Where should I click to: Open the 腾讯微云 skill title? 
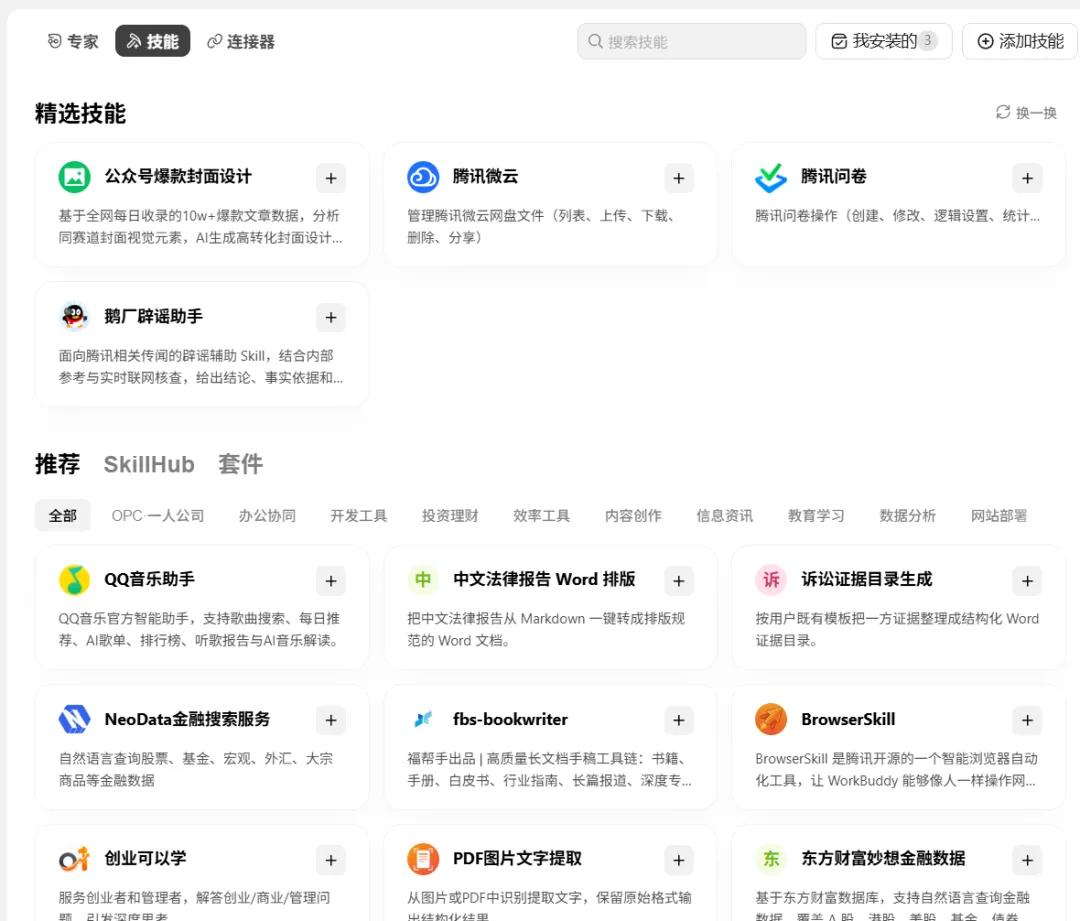click(486, 176)
